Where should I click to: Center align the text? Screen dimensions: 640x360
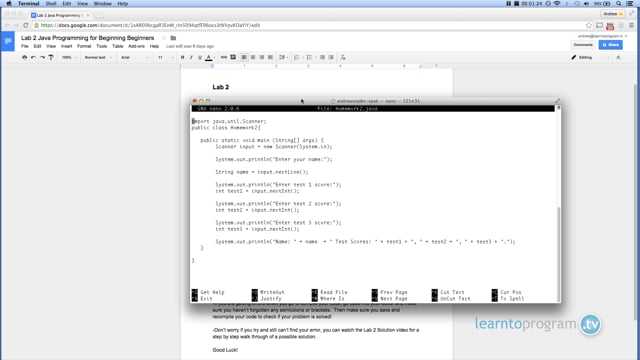tap(253, 58)
